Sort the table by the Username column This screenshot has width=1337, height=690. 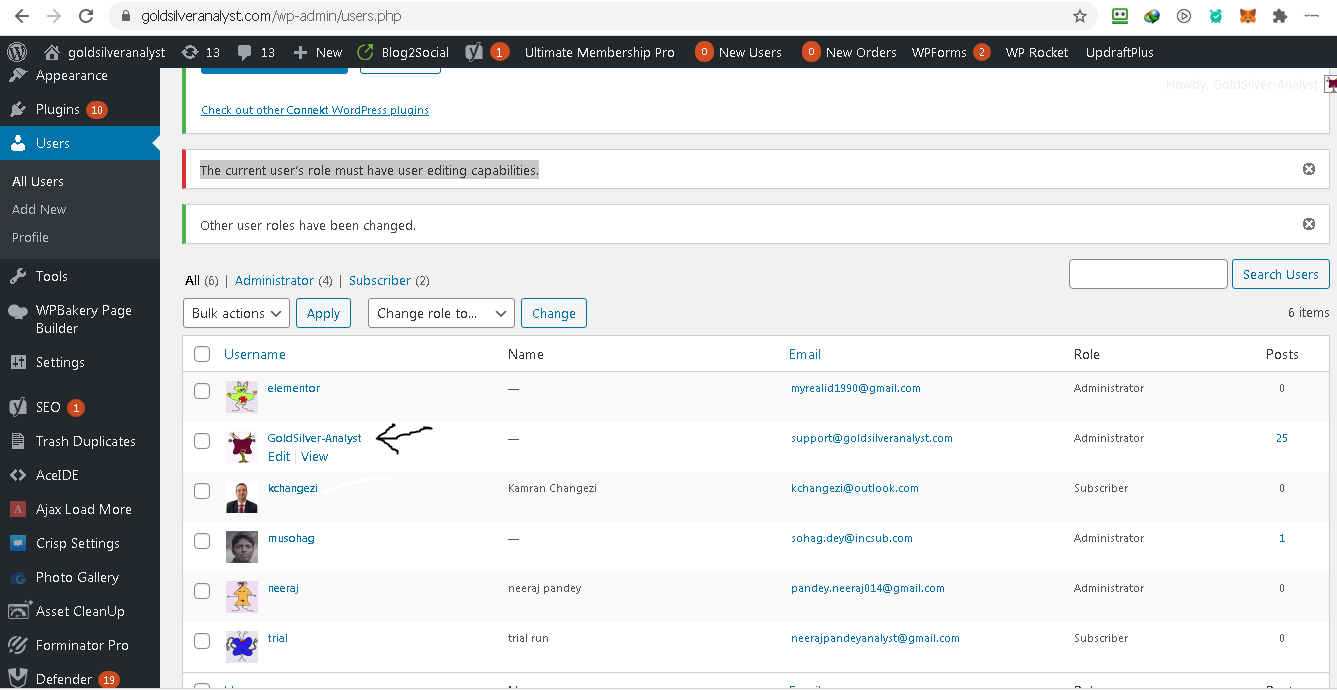[x=255, y=354]
